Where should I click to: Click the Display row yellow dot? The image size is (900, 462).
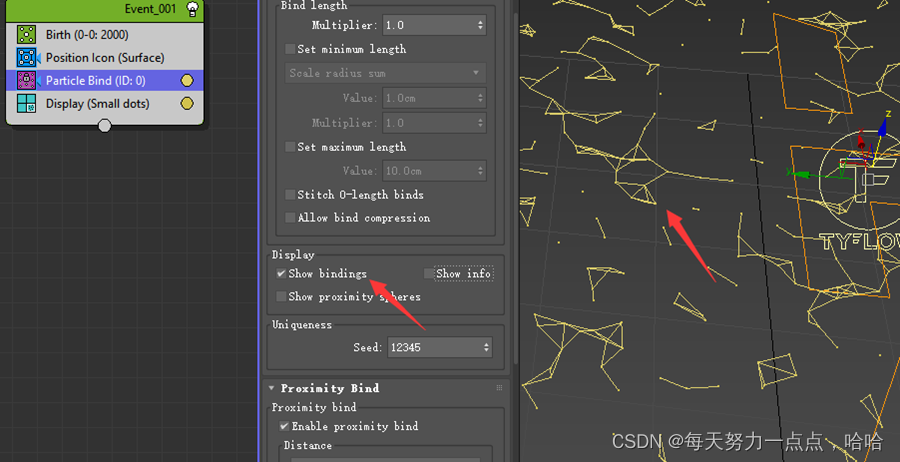187,103
